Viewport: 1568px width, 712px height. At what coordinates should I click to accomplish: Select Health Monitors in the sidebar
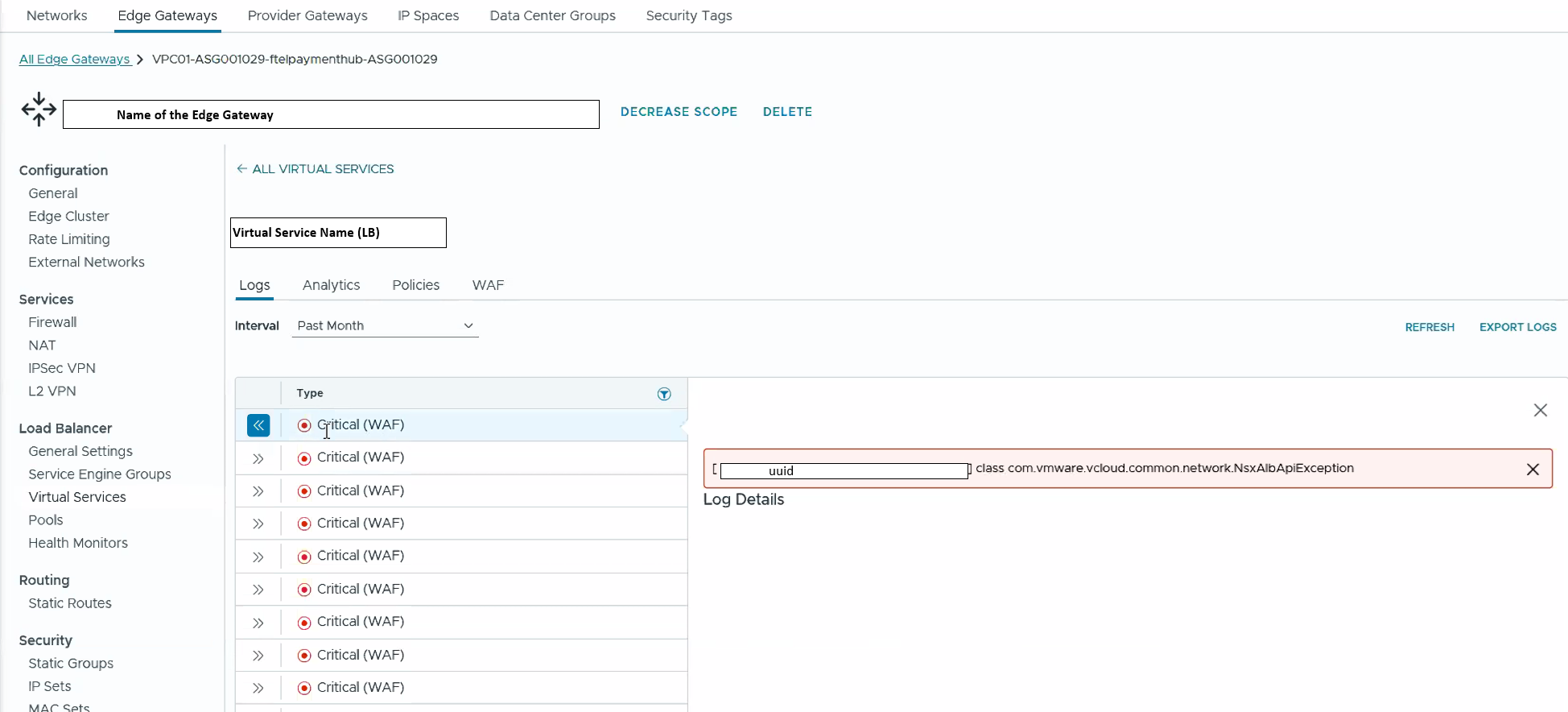coord(78,543)
